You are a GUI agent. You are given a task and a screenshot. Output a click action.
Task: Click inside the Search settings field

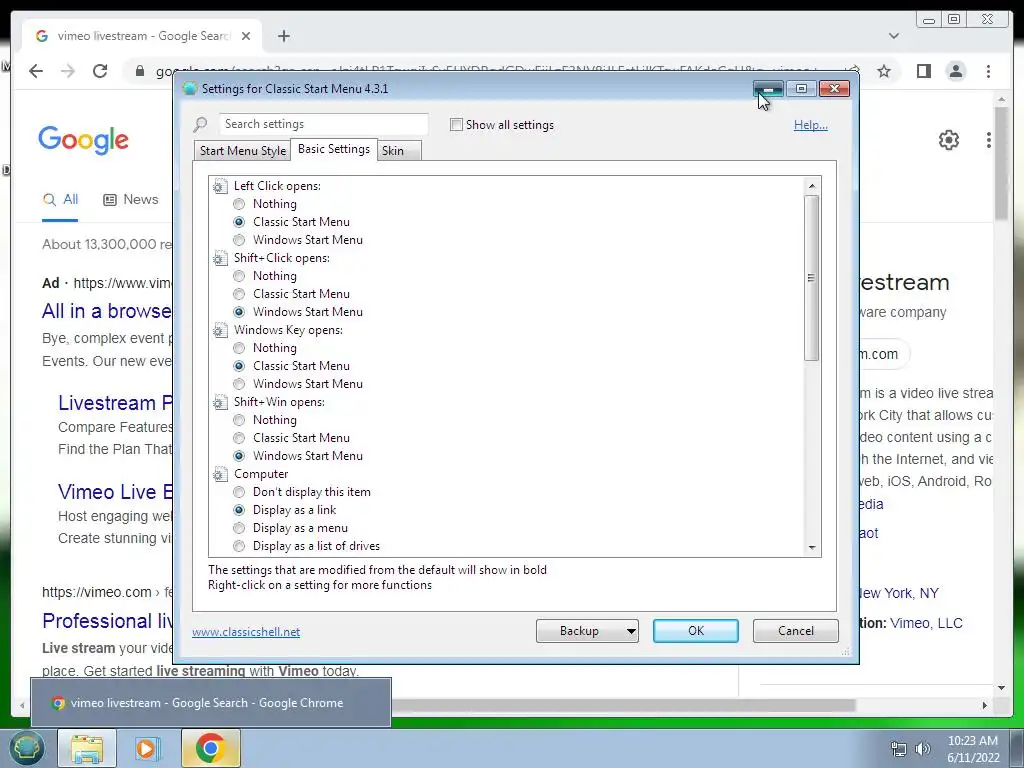pyautogui.click(x=323, y=124)
